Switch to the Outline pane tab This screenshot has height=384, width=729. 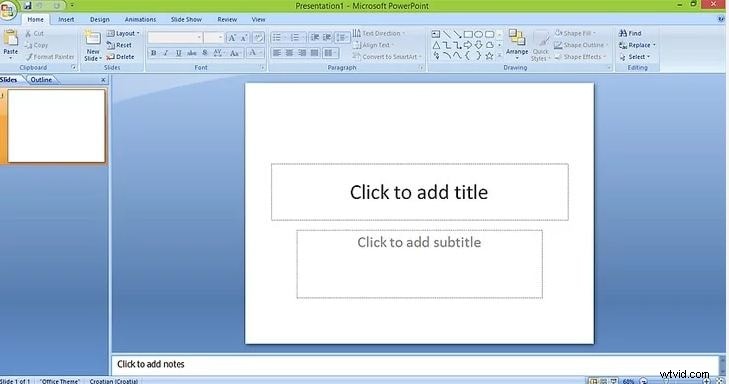click(41, 80)
